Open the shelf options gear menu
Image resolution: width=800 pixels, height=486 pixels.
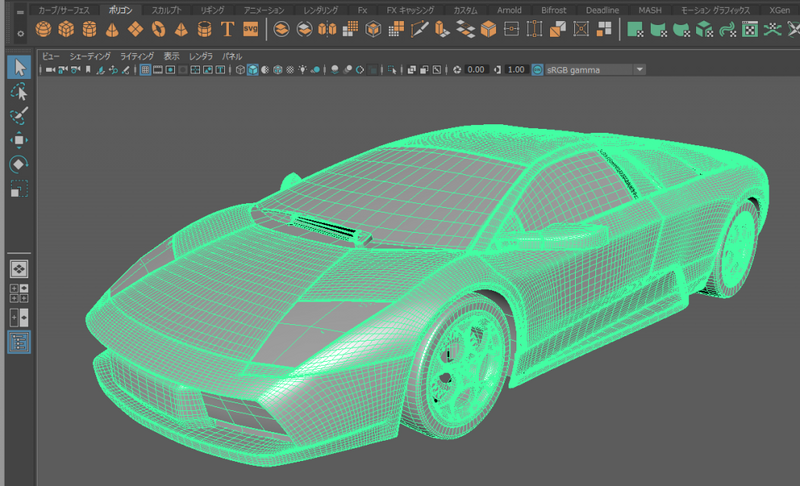20,34
